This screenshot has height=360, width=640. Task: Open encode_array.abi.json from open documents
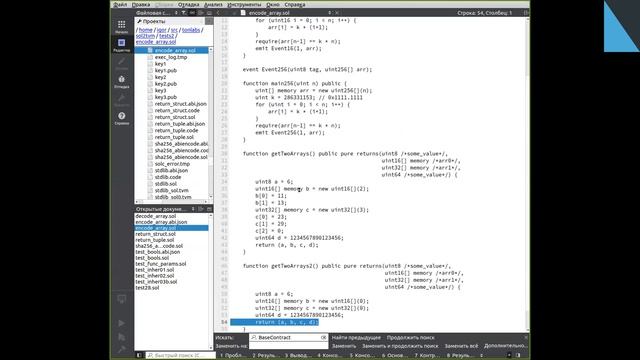click(x=161, y=222)
